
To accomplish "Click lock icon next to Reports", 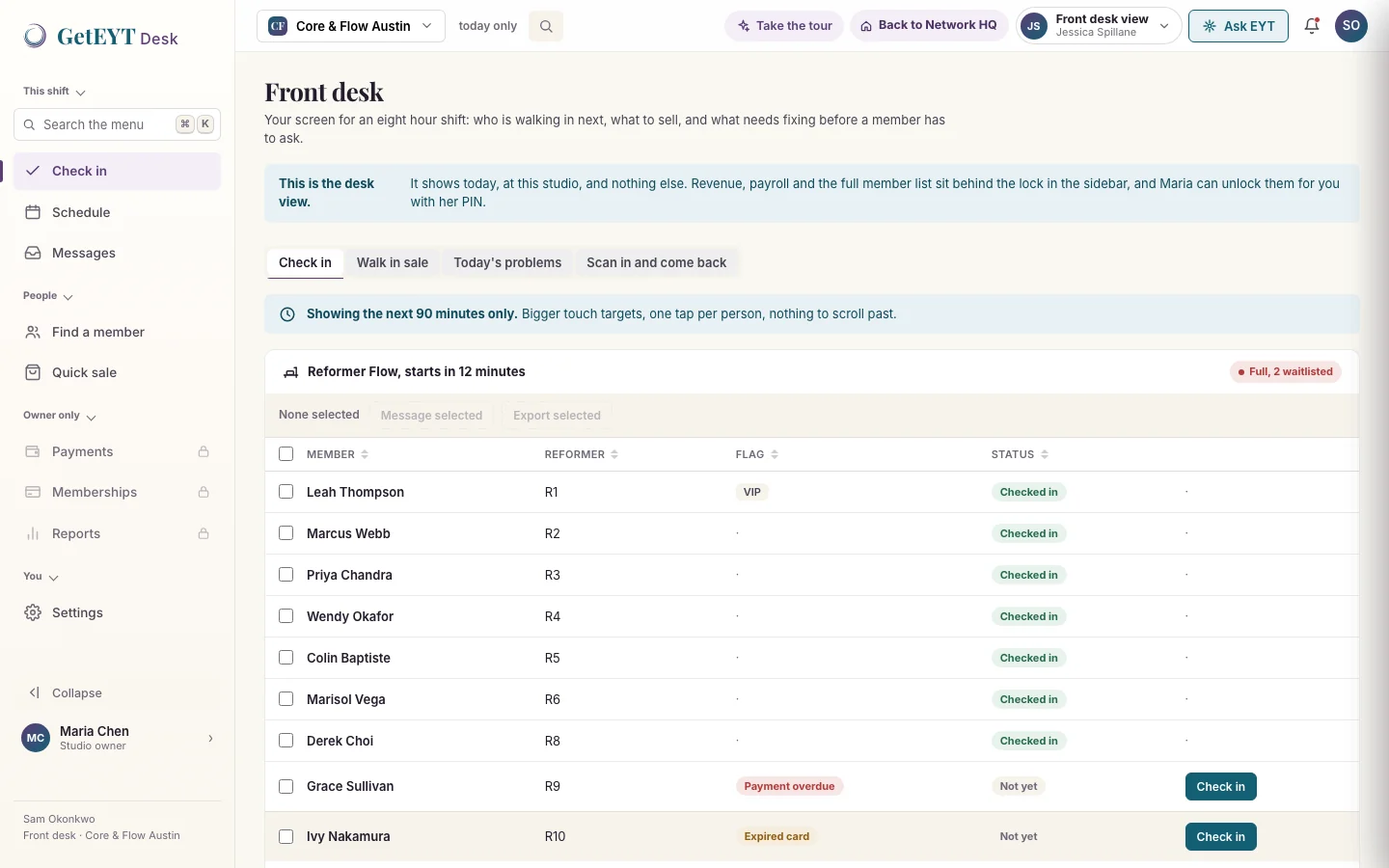I will 204,533.
